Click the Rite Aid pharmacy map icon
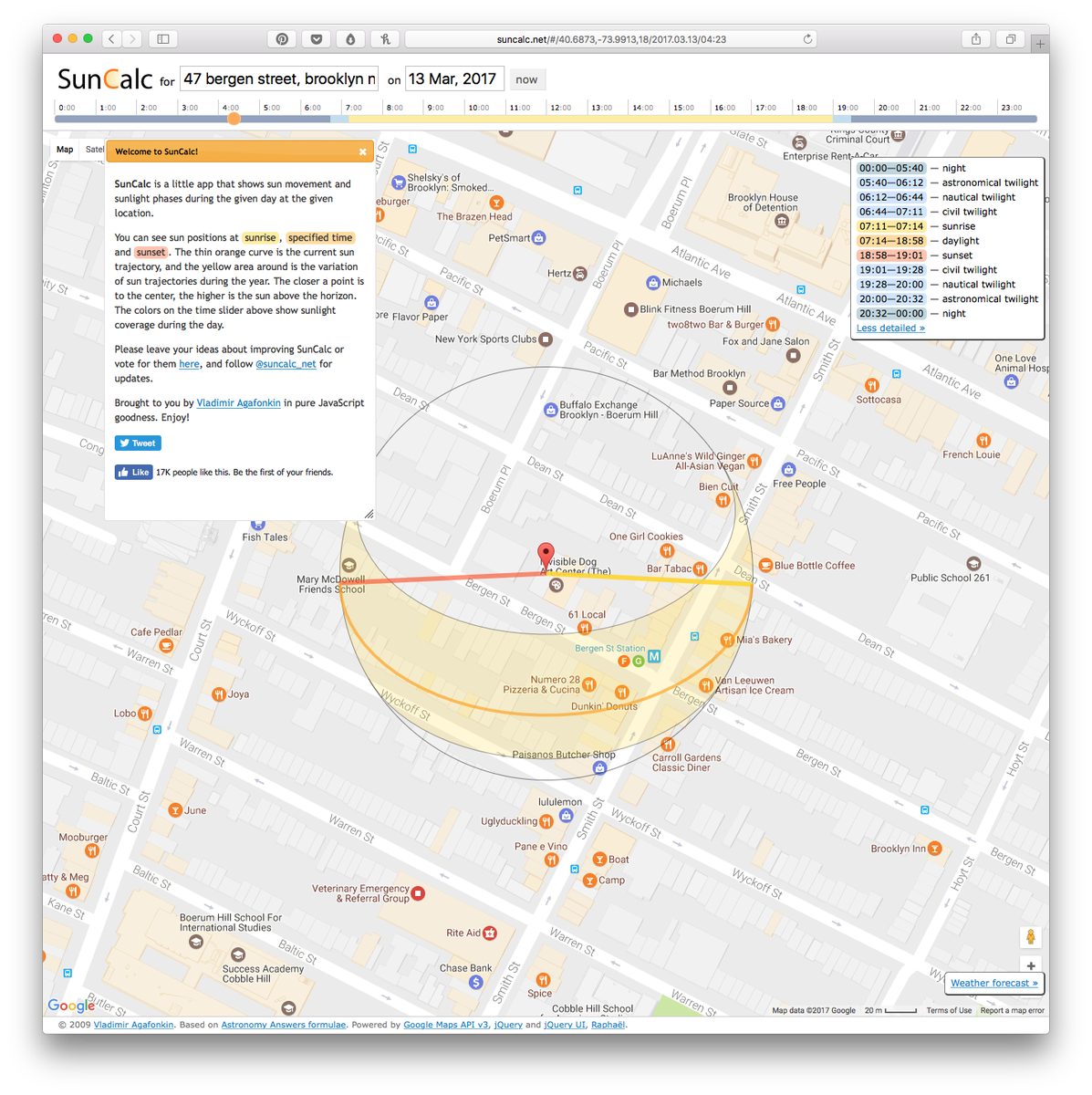This screenshot has height=1095, width=1092. (490, 933)
